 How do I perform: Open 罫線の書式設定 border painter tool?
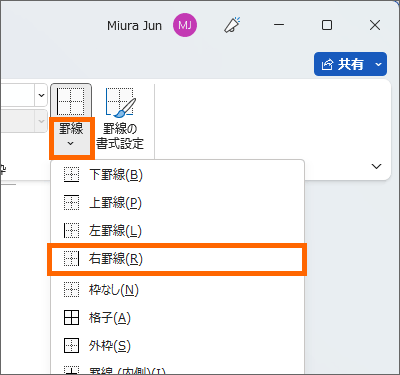[x=120, y=119]
